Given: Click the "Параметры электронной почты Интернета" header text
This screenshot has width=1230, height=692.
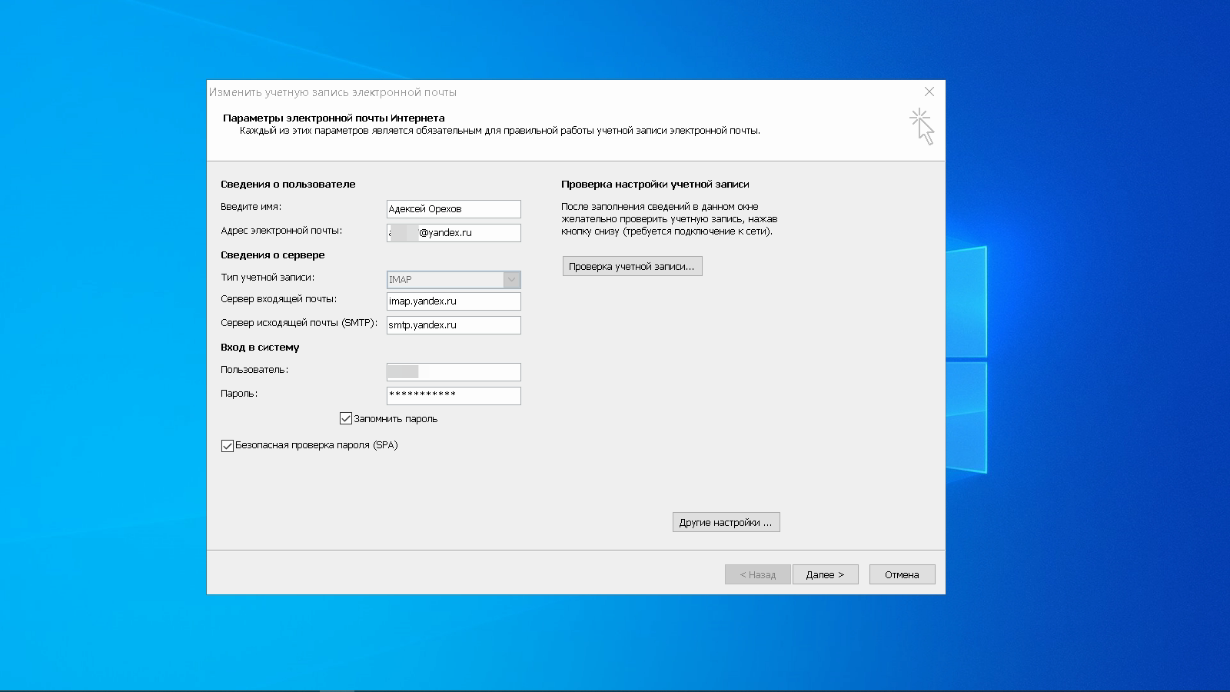Looking at the screenshot, I should coord(319,118).
